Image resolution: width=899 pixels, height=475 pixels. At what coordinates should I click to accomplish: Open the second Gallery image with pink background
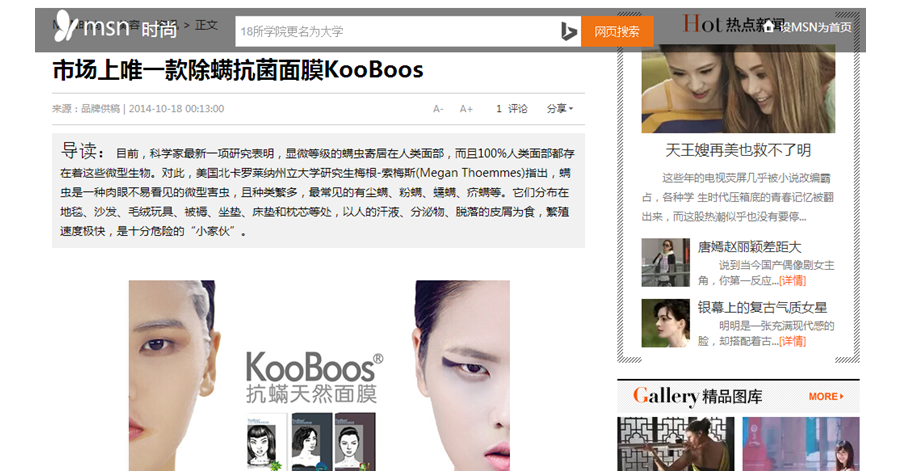tap(801, 443)
